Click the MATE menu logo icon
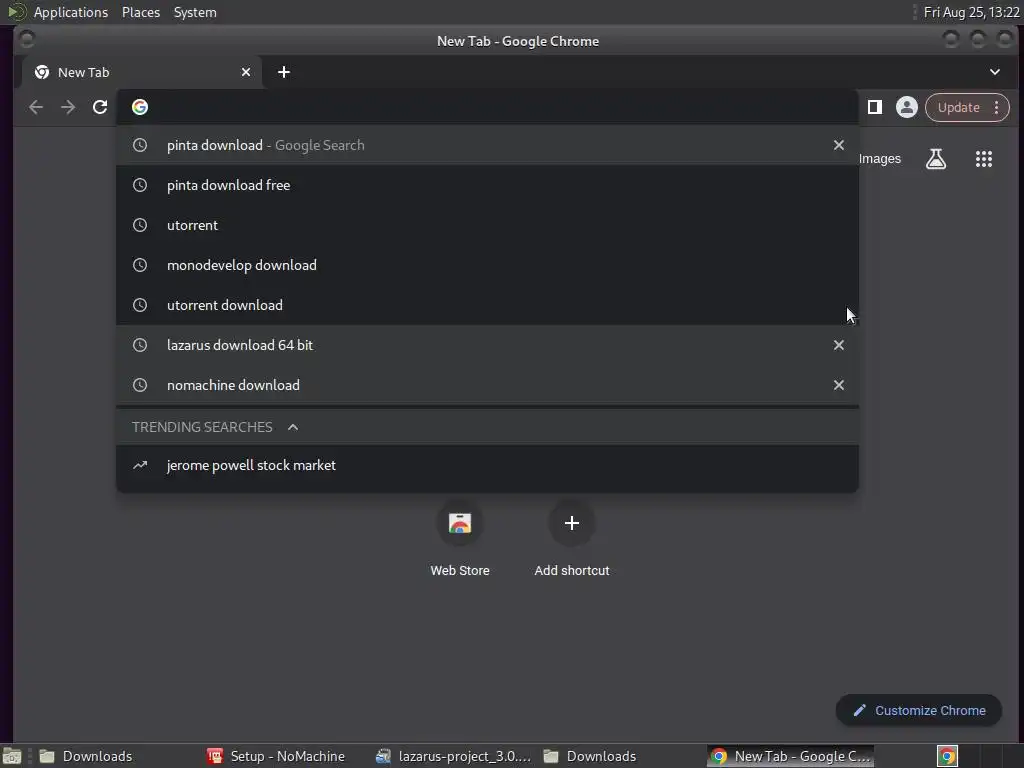Viewport: 1024px width, 768px height. [x=17, y=12]
